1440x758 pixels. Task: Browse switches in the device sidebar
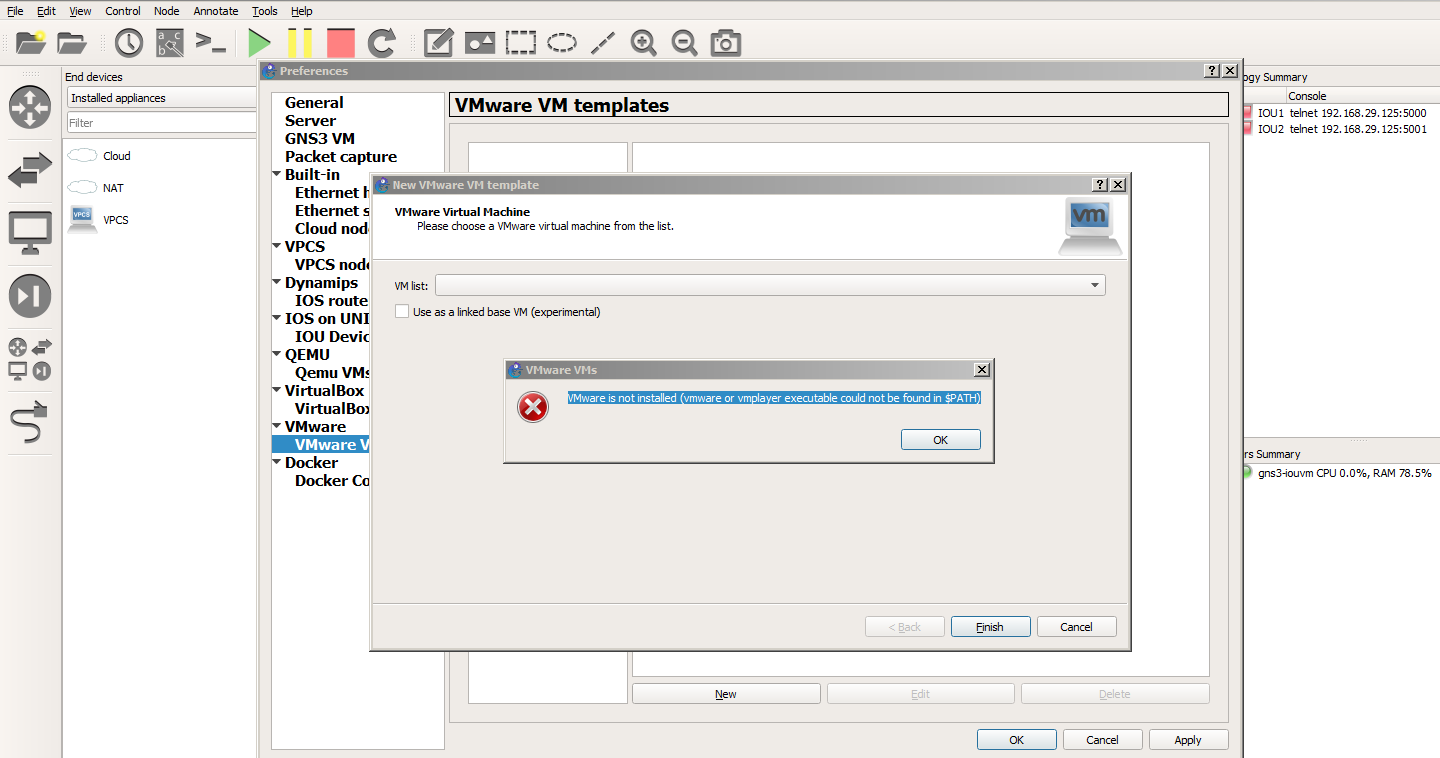pyautogui.click(x=30, y=170)
